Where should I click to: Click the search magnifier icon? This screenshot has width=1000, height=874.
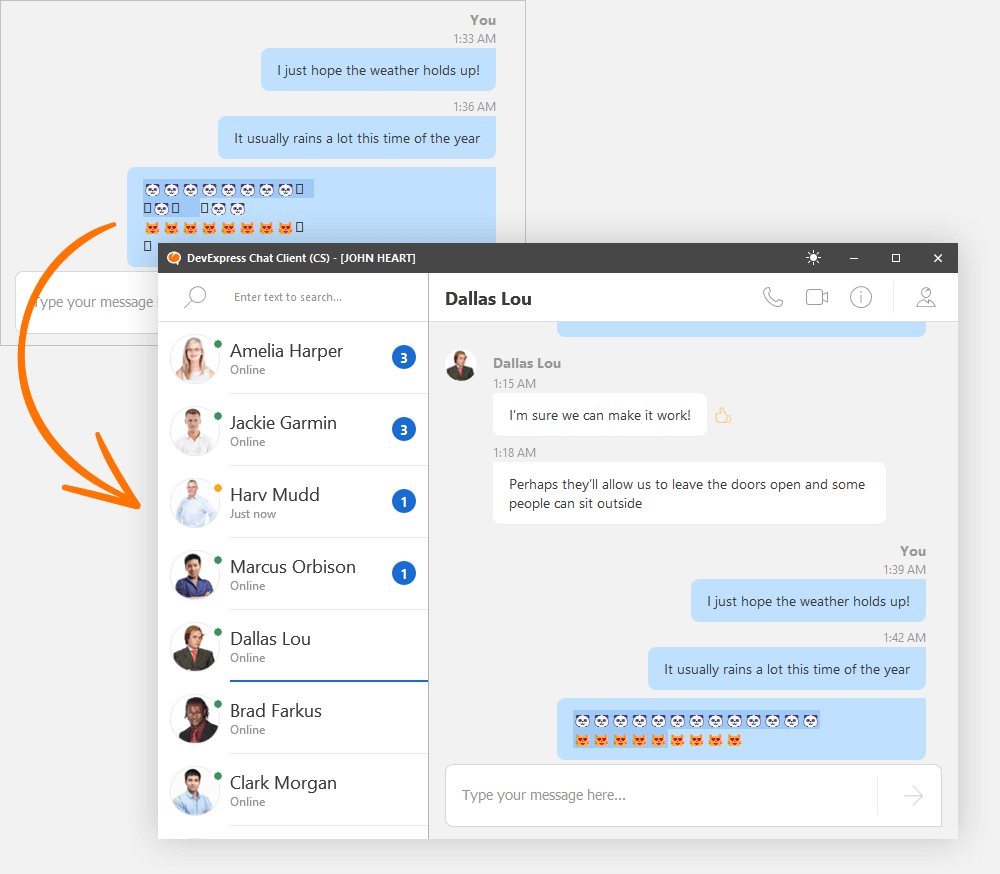[x=196, y=297]
